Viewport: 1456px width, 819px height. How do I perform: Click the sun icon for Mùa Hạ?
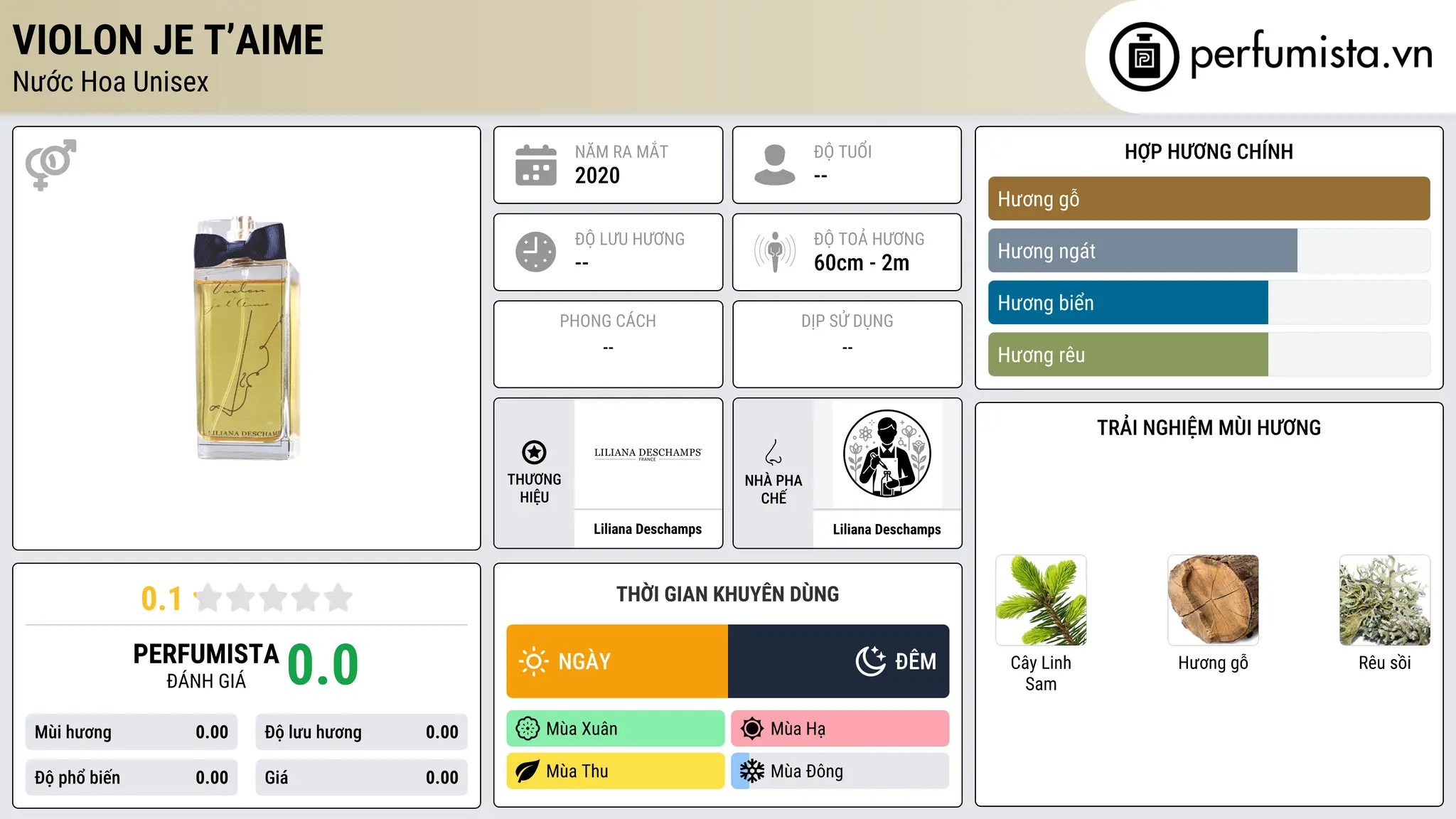(752, 729)
